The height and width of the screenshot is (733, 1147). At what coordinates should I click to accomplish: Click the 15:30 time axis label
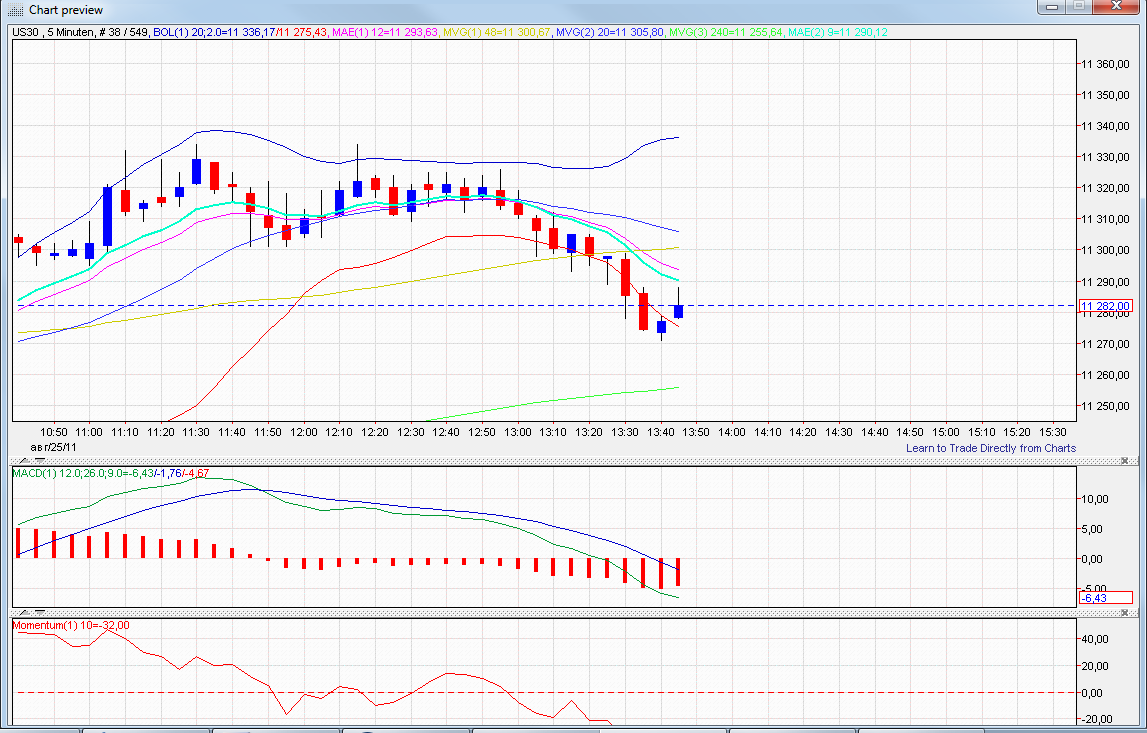(1053, 432)
